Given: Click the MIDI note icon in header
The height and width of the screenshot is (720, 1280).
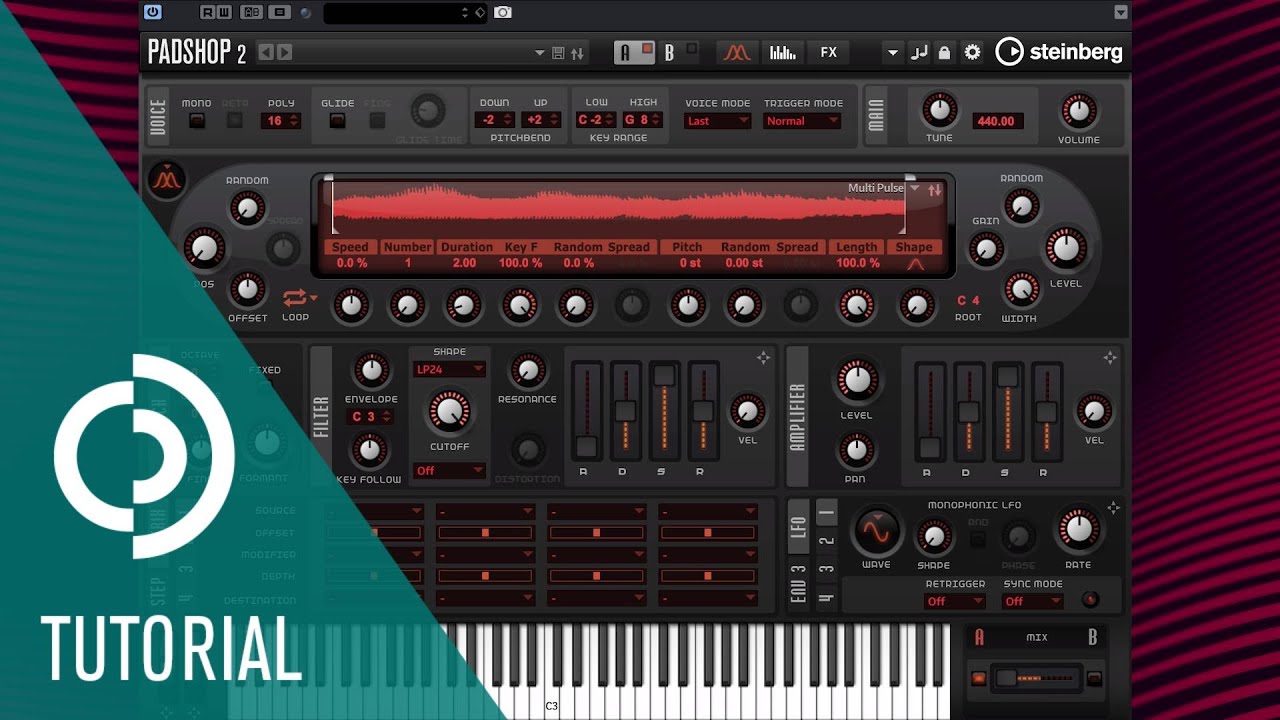Looking at the screenshot, I should point(919,52).
